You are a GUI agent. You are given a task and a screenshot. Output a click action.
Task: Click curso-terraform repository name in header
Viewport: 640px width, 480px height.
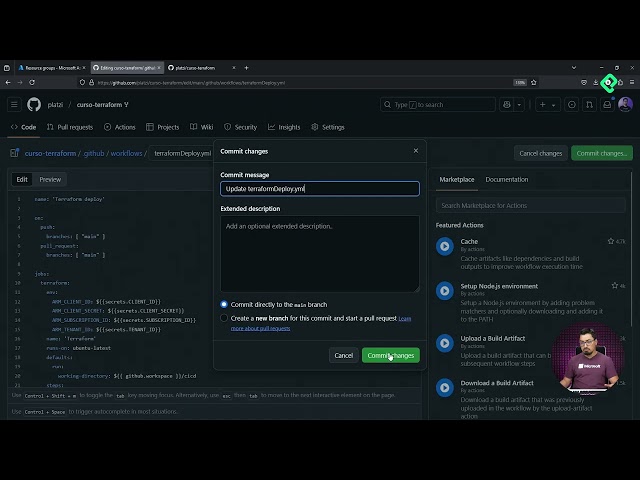point(100,105)
